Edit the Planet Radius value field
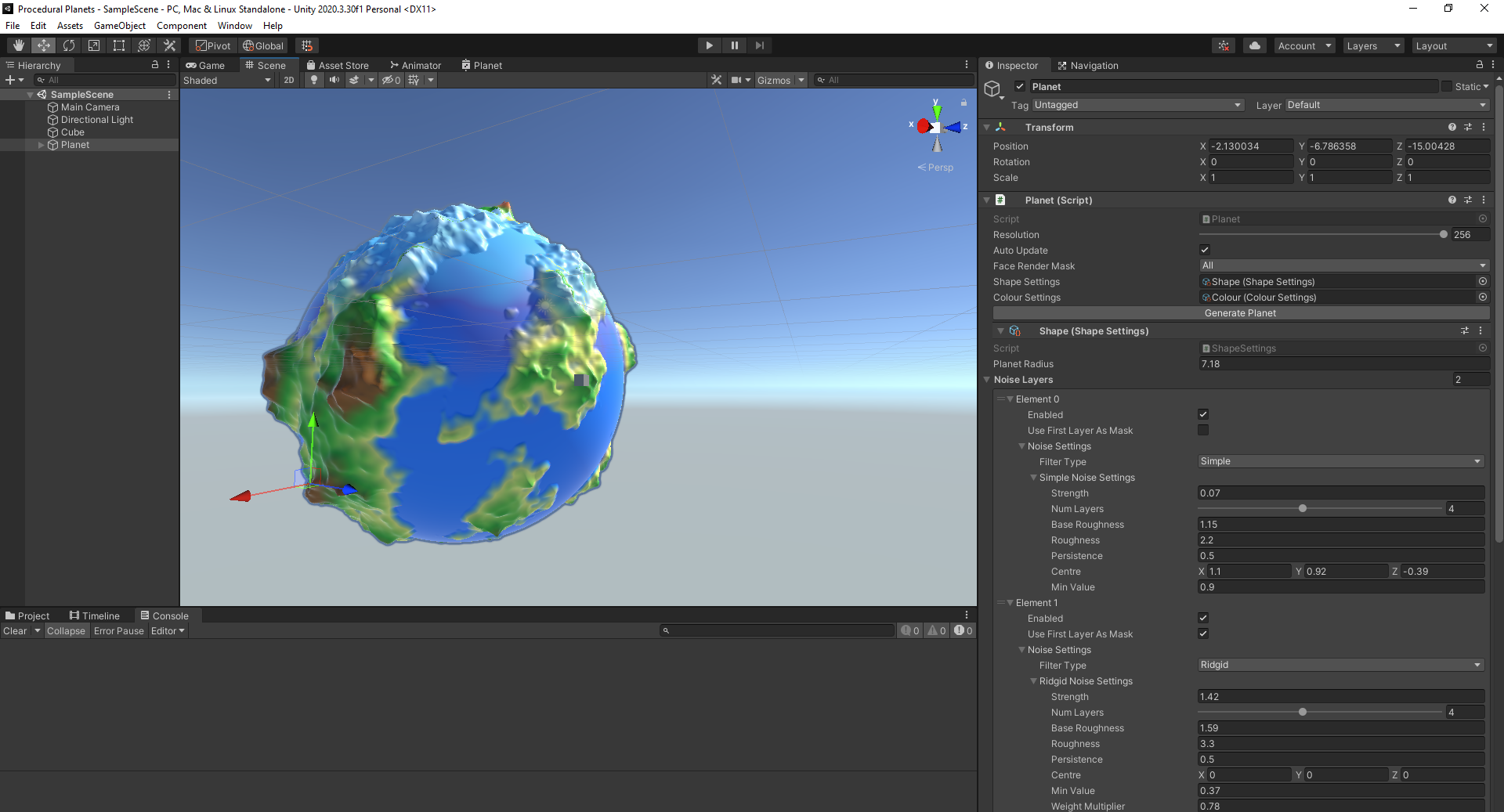This screenshot has height=812, width=1504. (1341, 363)
